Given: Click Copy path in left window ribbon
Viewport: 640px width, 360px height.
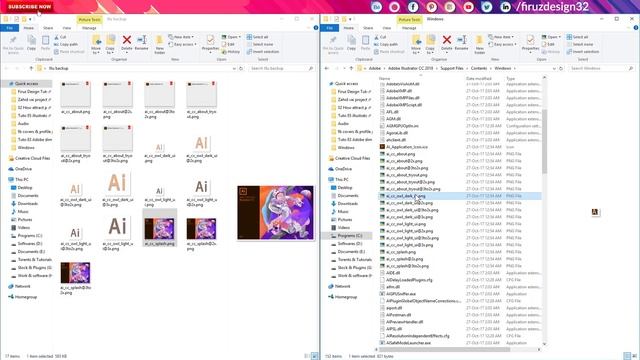Looking at the screenshot, I should (66, 44).
